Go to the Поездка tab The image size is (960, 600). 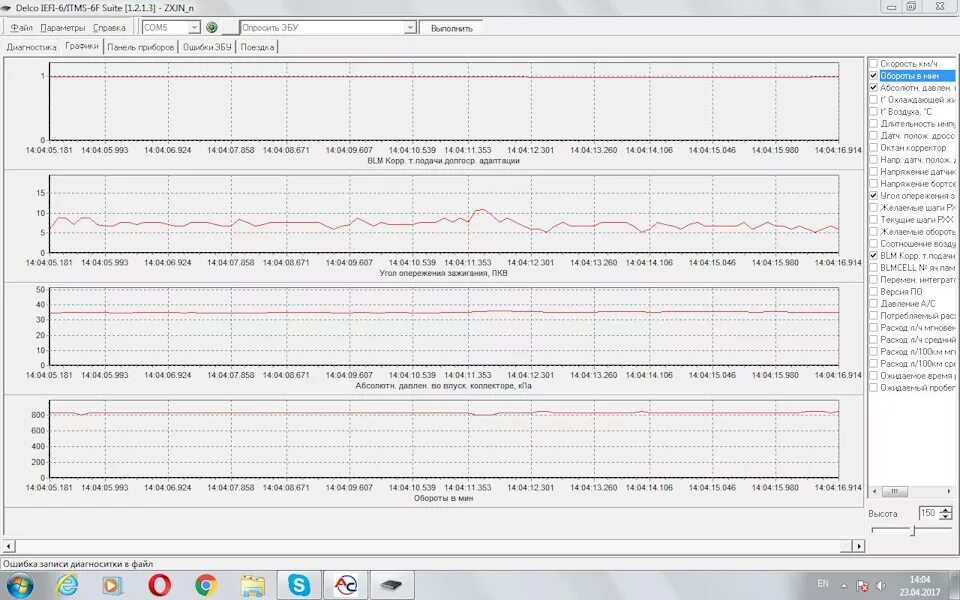[x=257, y=47]
